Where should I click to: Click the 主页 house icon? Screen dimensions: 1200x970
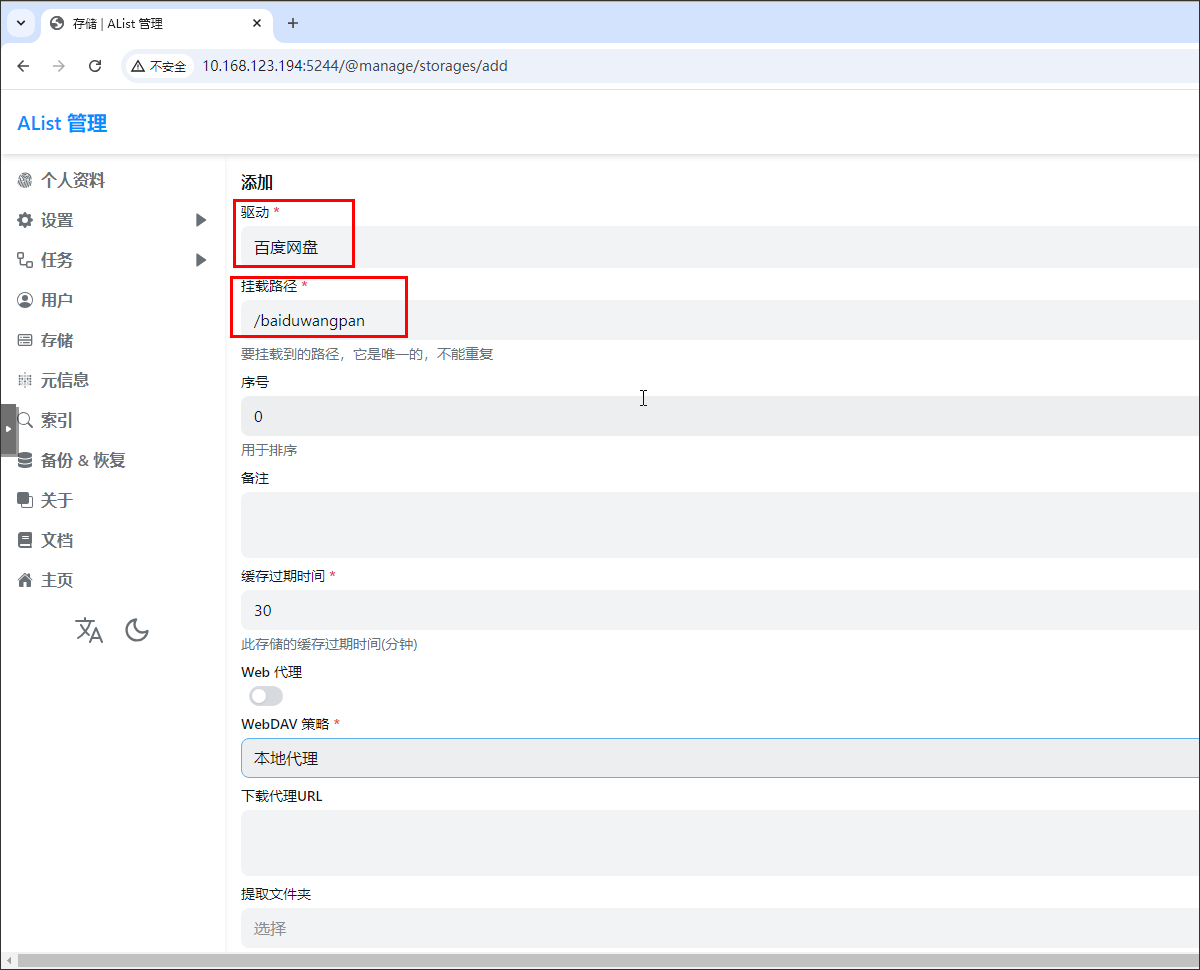click(25, 581)
